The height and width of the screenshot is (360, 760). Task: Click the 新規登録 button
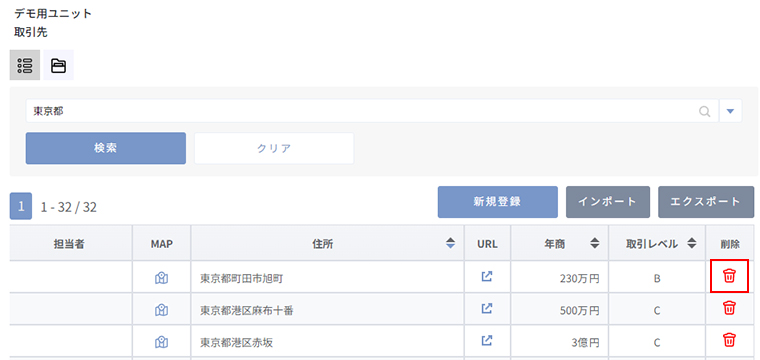click(497, 202)
